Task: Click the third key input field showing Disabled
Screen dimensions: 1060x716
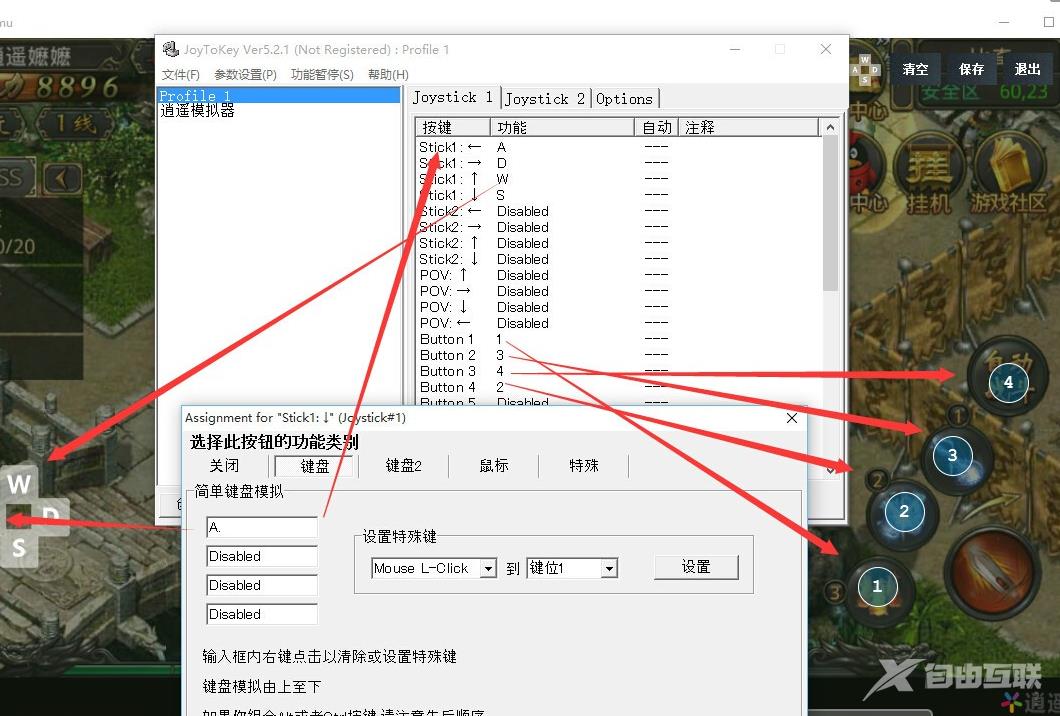Action: pos(262,586)
